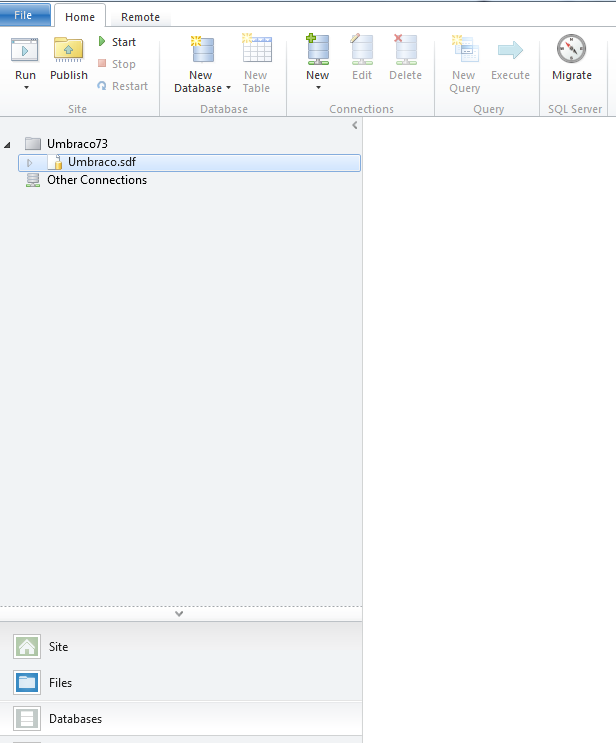Open the Run dropdown arrow
Screen dimensions: 616x743
(27, 88)
